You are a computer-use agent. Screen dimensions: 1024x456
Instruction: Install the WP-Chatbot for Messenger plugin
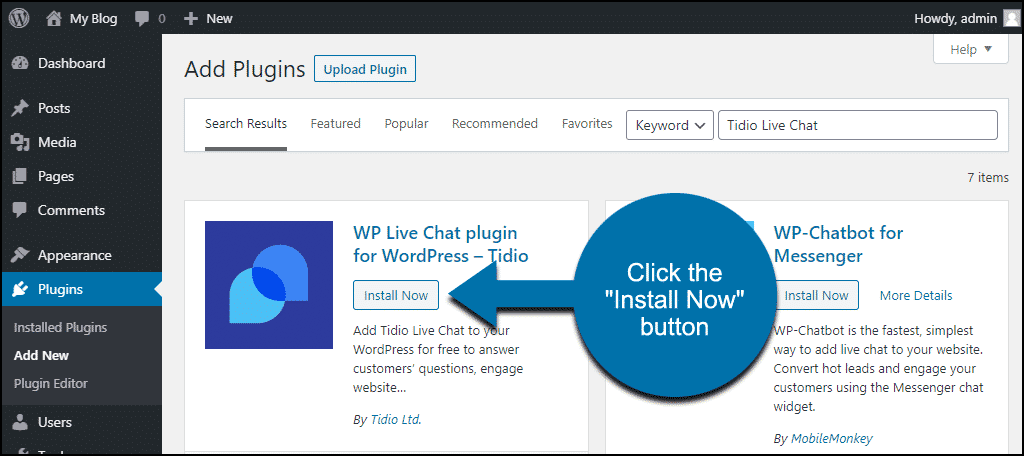[x=816, y=295]
